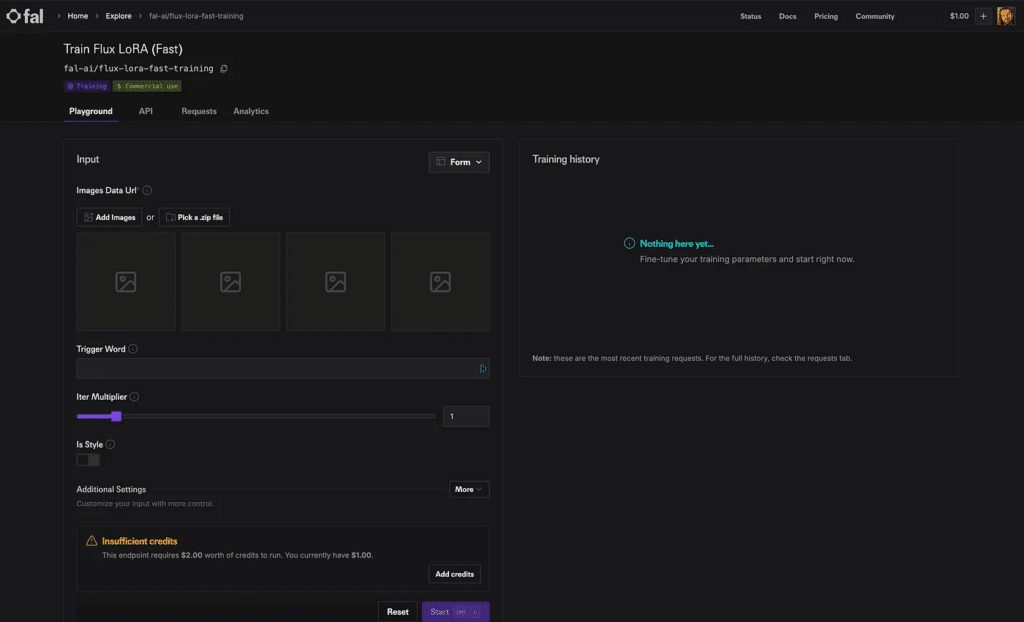The width and height of the screenshot is (1024, 622).
Task: Click the Trigger Word input field
Action: (283, 368)
